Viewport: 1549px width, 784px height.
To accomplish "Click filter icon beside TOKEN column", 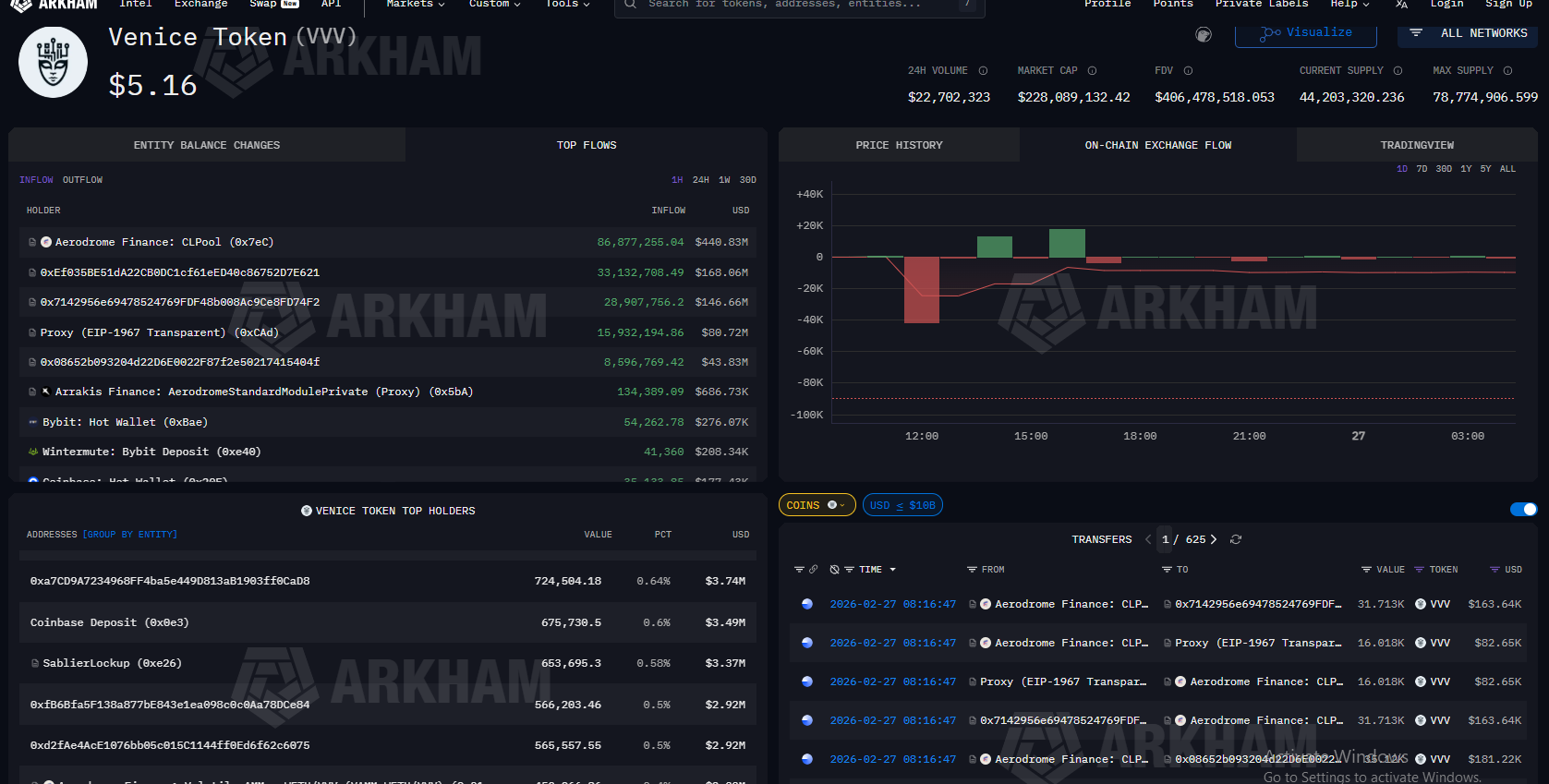I will pos(1420,570).
